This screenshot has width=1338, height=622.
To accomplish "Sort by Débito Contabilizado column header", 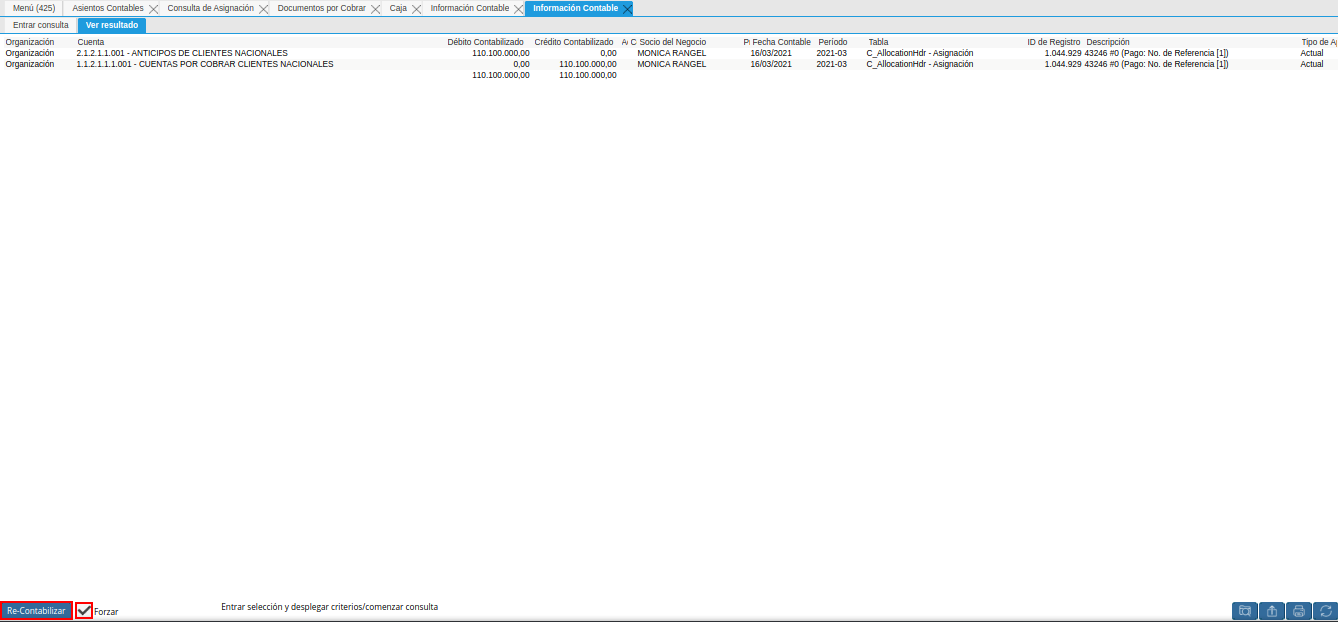I will tap(486, 42).
